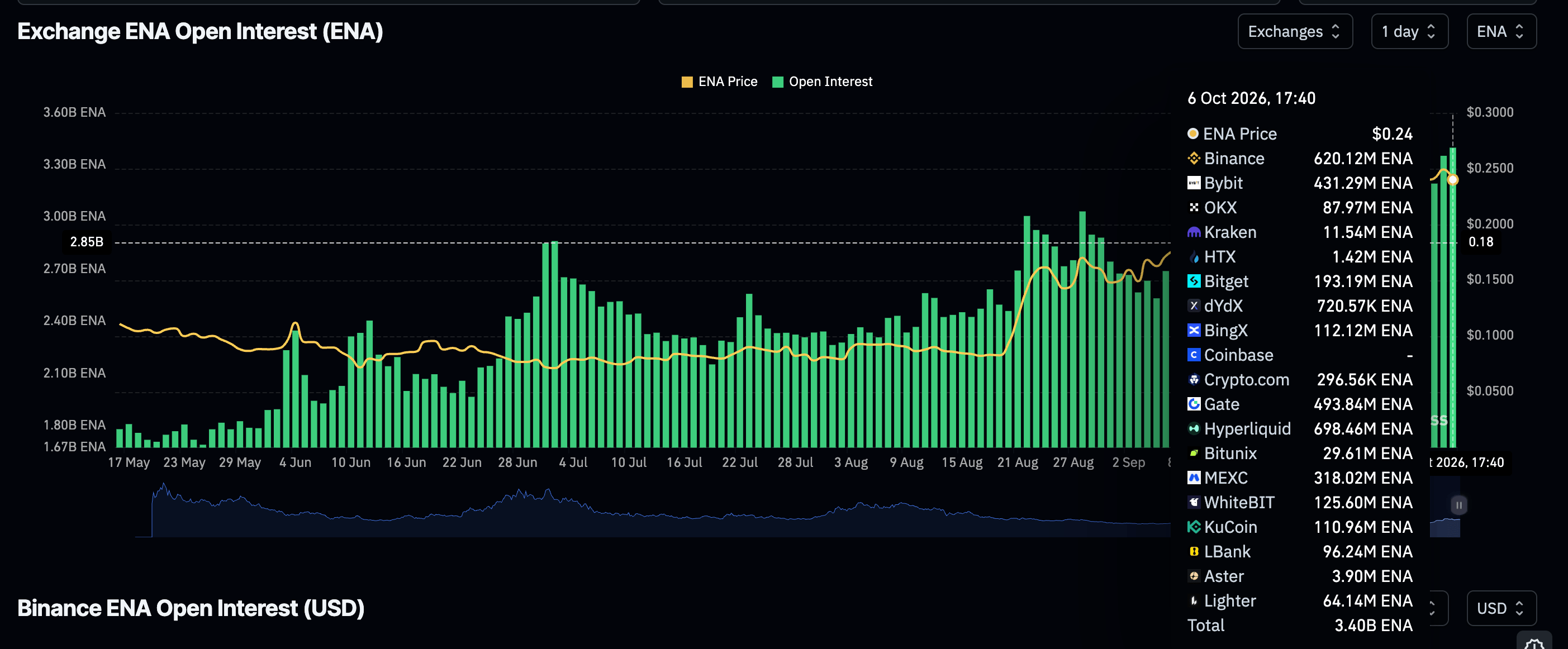Click the ENA price marker dot on line

point(1452,179)
